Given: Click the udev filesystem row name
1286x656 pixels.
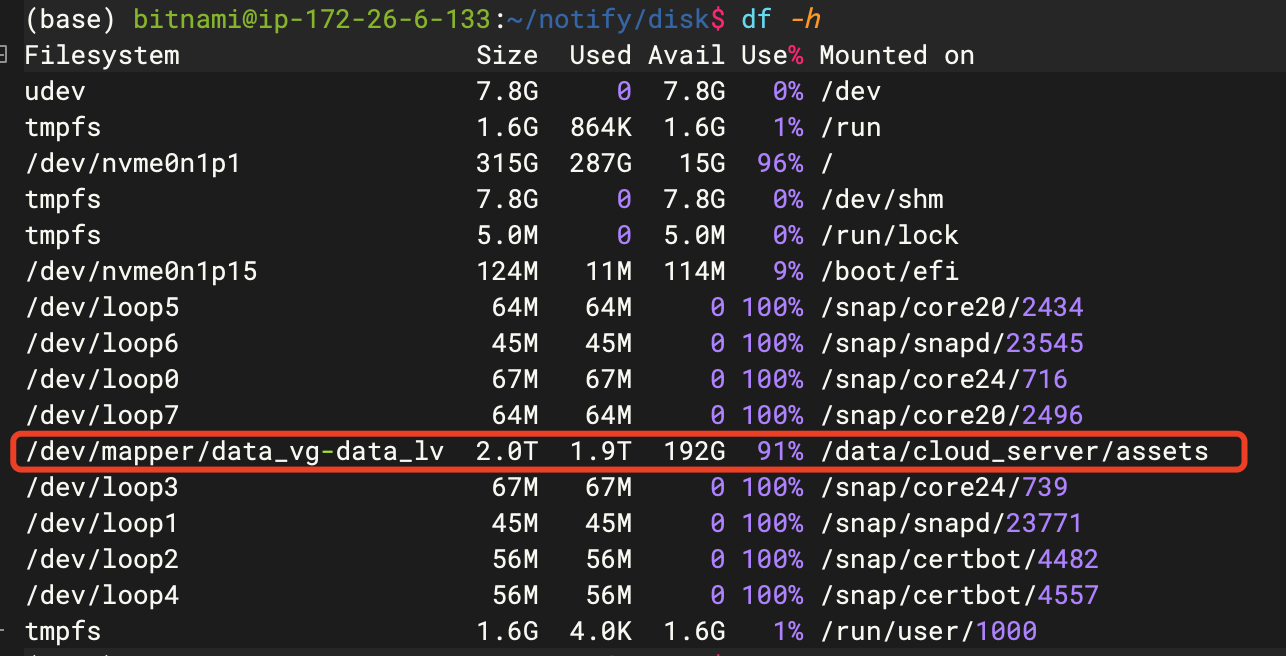Looking at the screenshot, I should pos(55,91).
